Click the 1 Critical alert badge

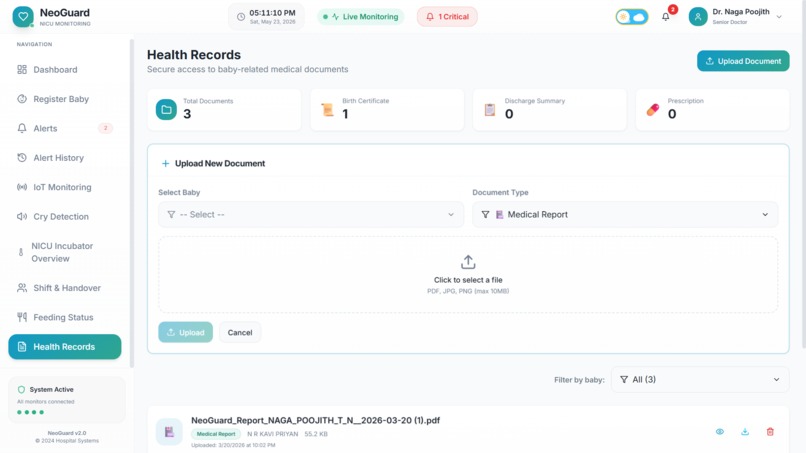[447, 17]
